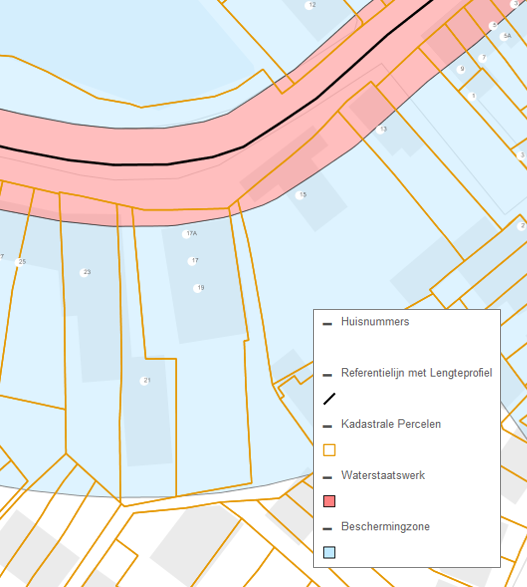
Task: Collapse the Waterstaatswerk legend group
Action: coord(327,477)
